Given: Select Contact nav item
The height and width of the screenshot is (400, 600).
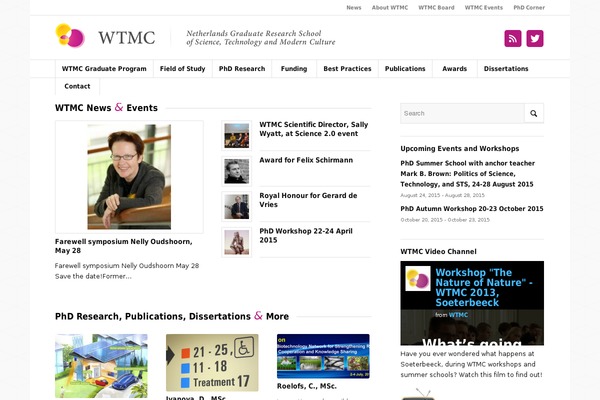Looking at the screenshot, I should click(x=77, y=87).
